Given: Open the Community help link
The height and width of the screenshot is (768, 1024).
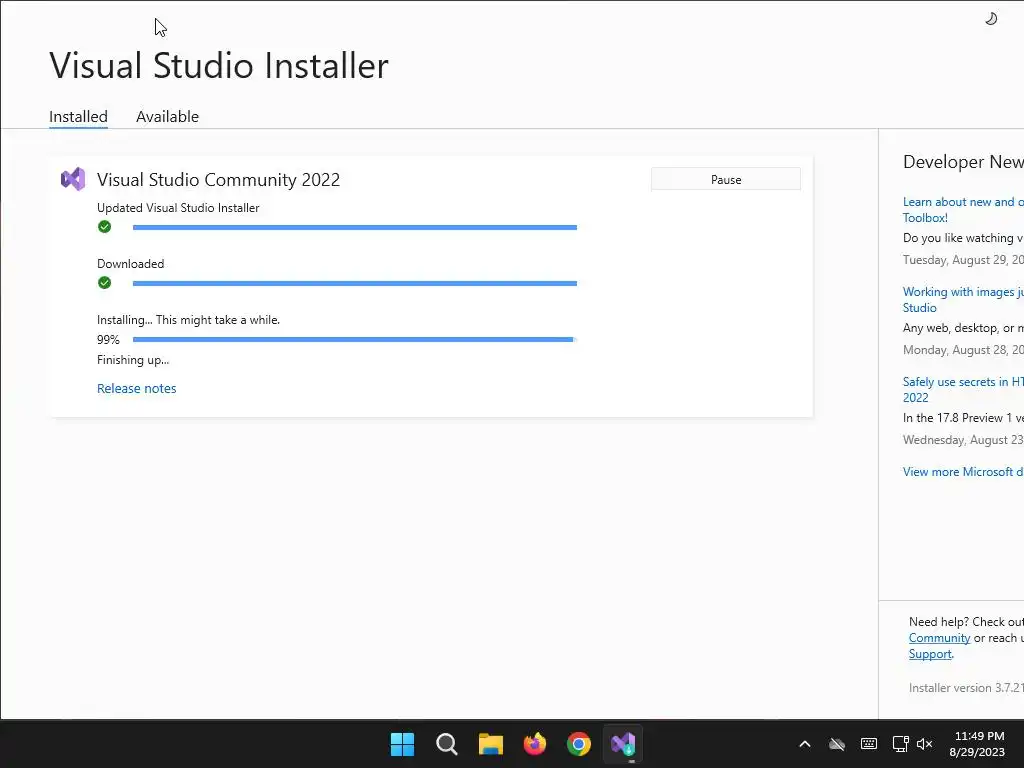Looking at the screenshot, I should point(939,638).
